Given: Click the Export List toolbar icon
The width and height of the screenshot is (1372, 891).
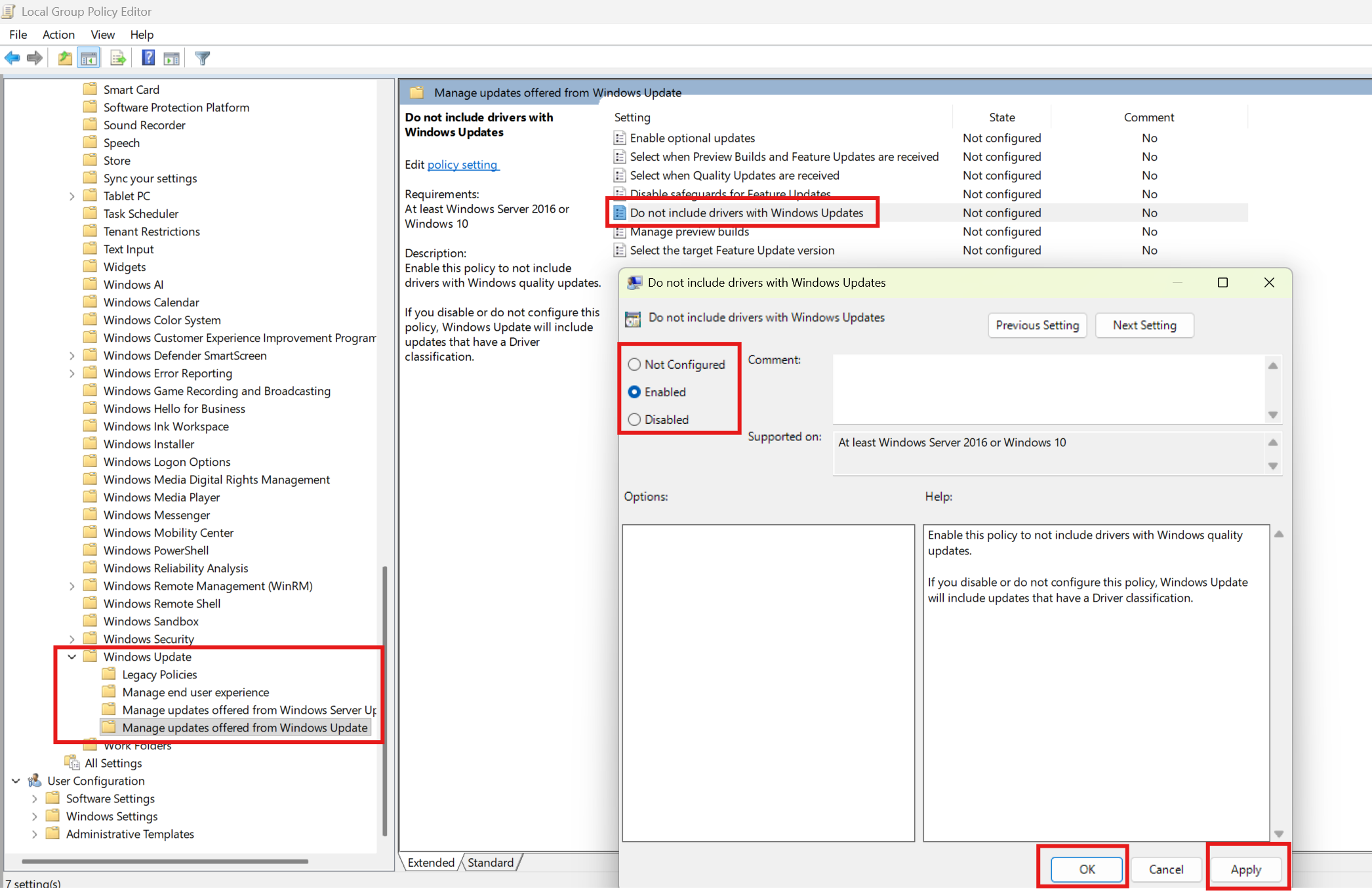Looking at the screenshot, I should pos(118,58).
